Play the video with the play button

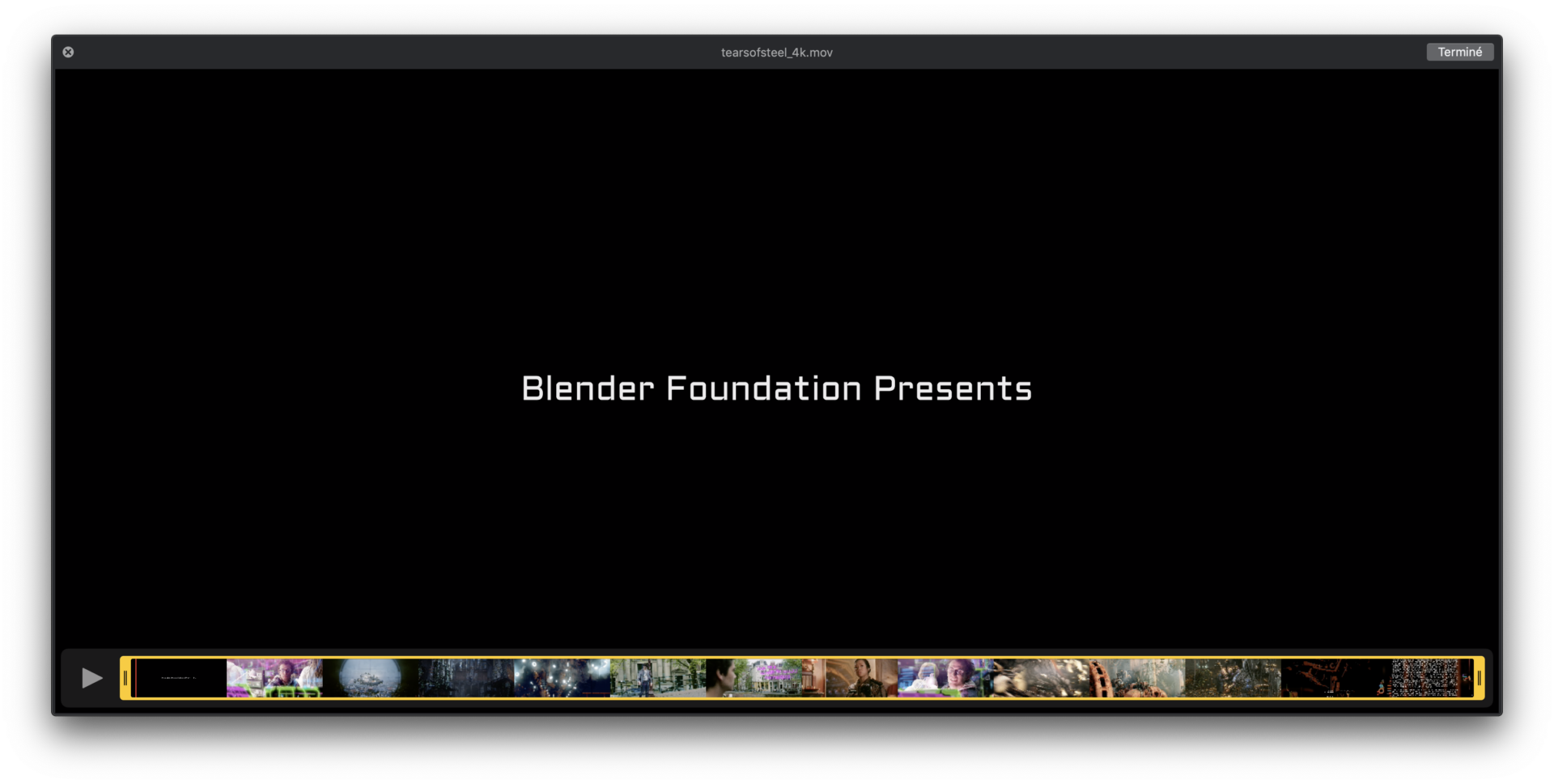coord(91,678)
